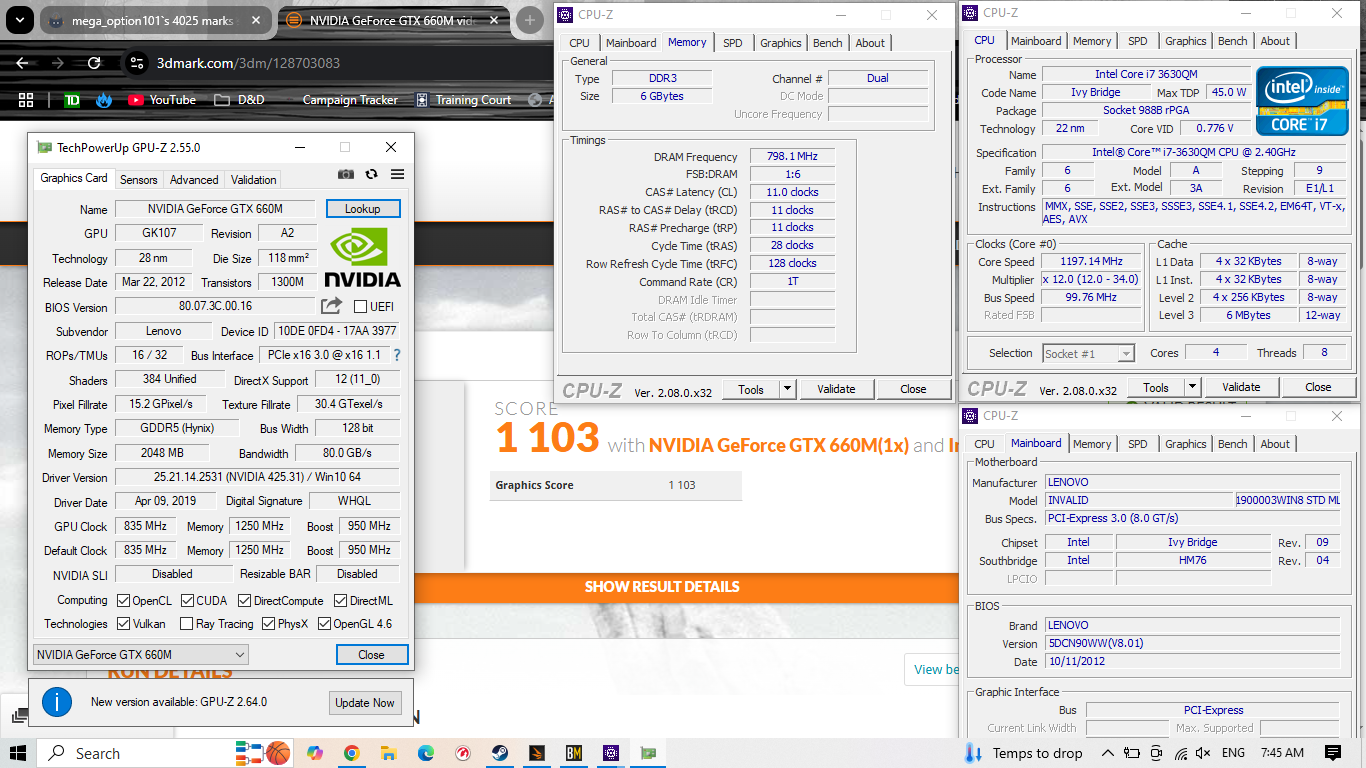Viewport: 1366px width, 768px height.
Task: Switch to Sensors tab in GPU-Z
Action: tap(138, 180)
